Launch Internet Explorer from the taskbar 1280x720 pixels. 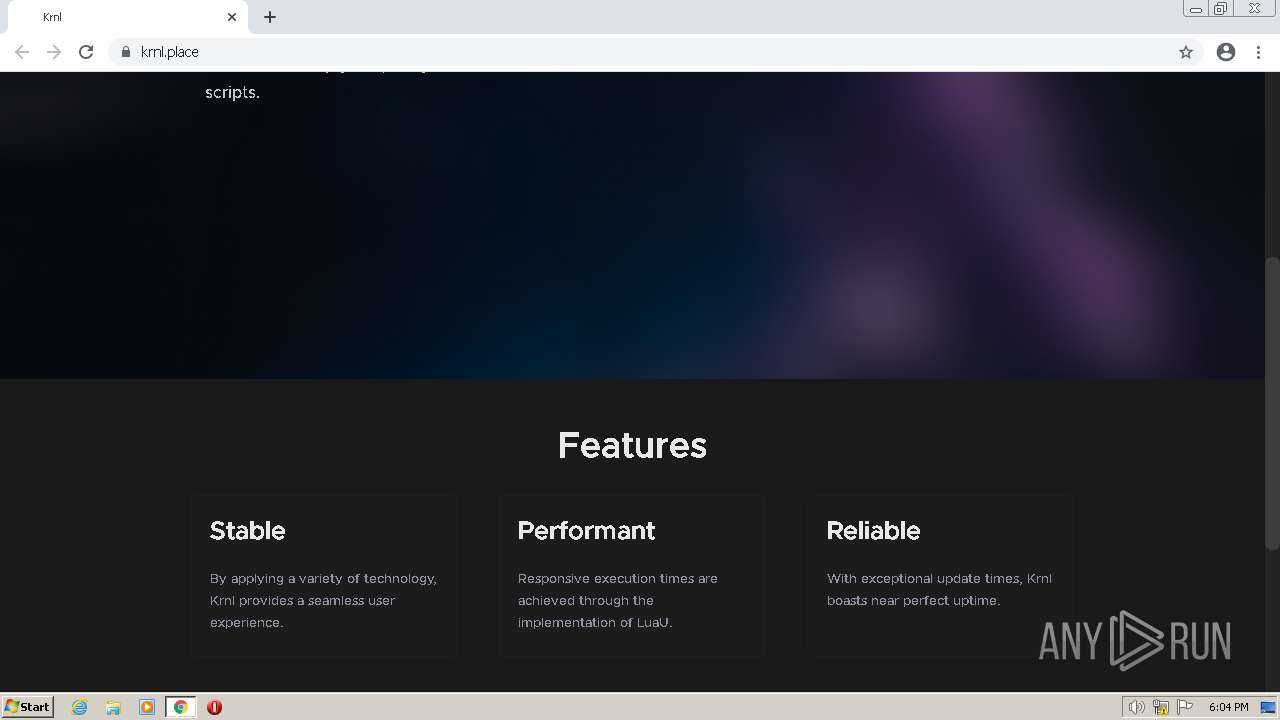point(80,707)
